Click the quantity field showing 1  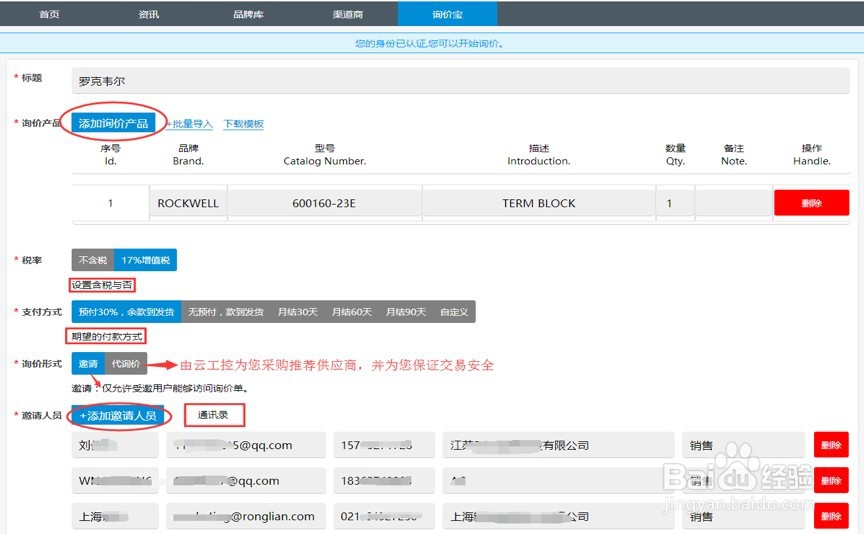[675, 203]
